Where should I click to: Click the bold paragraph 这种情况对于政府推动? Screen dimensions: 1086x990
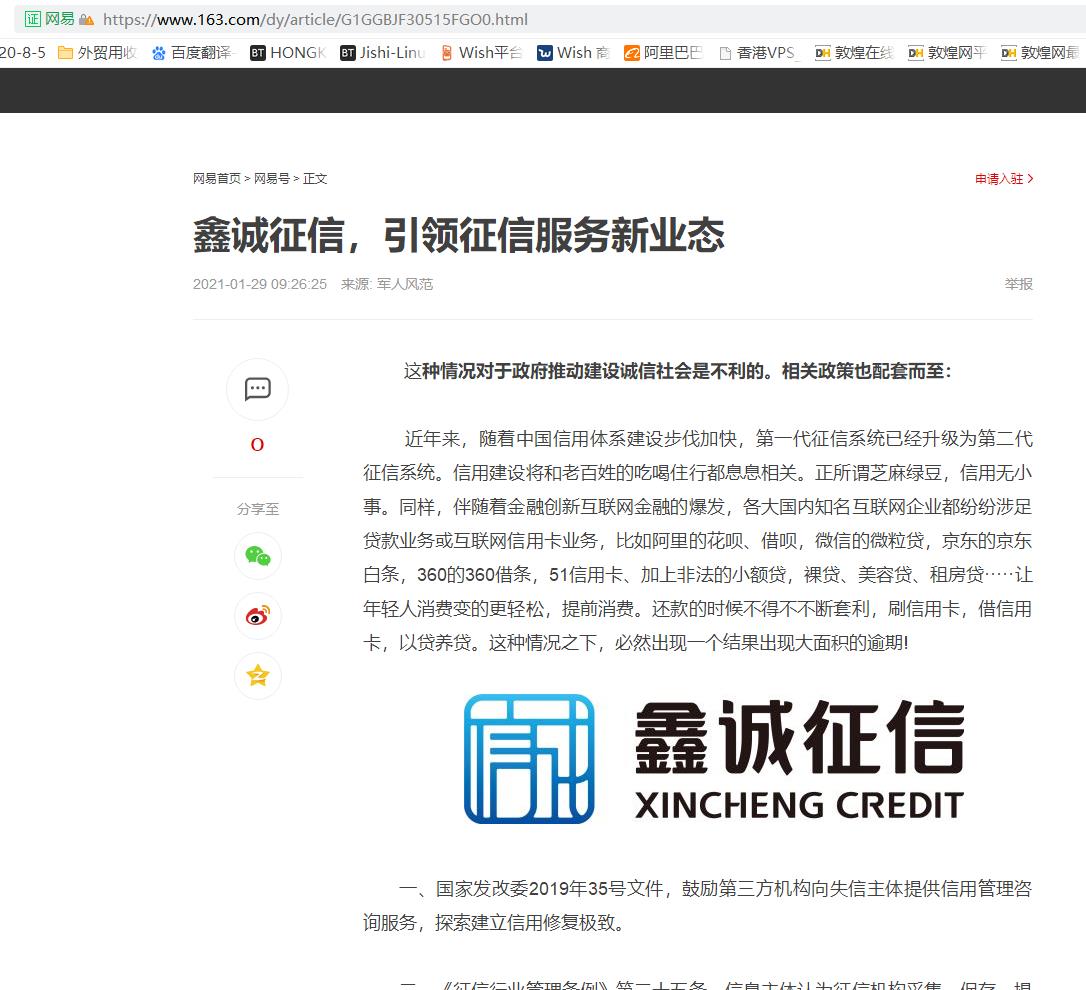click(x=677, y=371)
